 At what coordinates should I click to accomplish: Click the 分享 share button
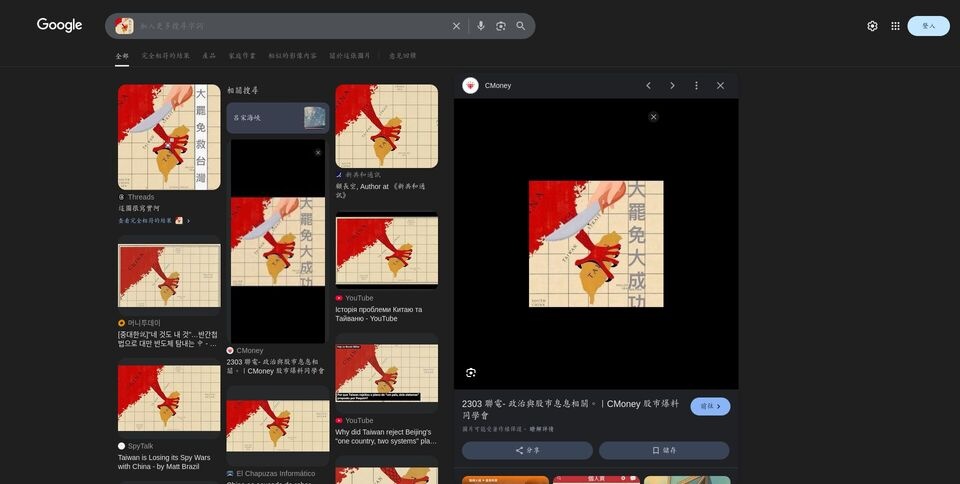527,450
